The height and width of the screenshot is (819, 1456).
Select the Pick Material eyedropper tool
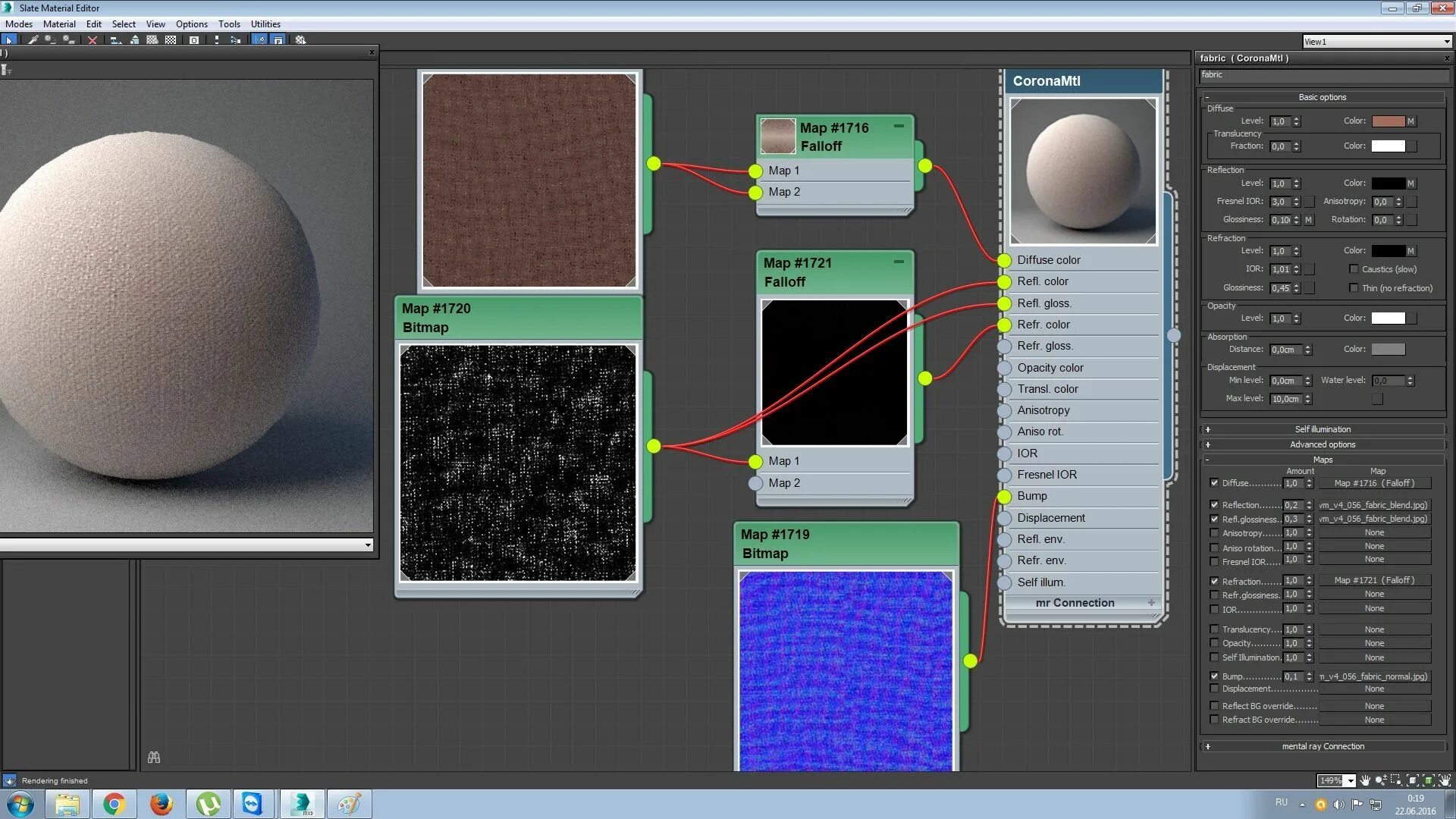click(33, 40)
